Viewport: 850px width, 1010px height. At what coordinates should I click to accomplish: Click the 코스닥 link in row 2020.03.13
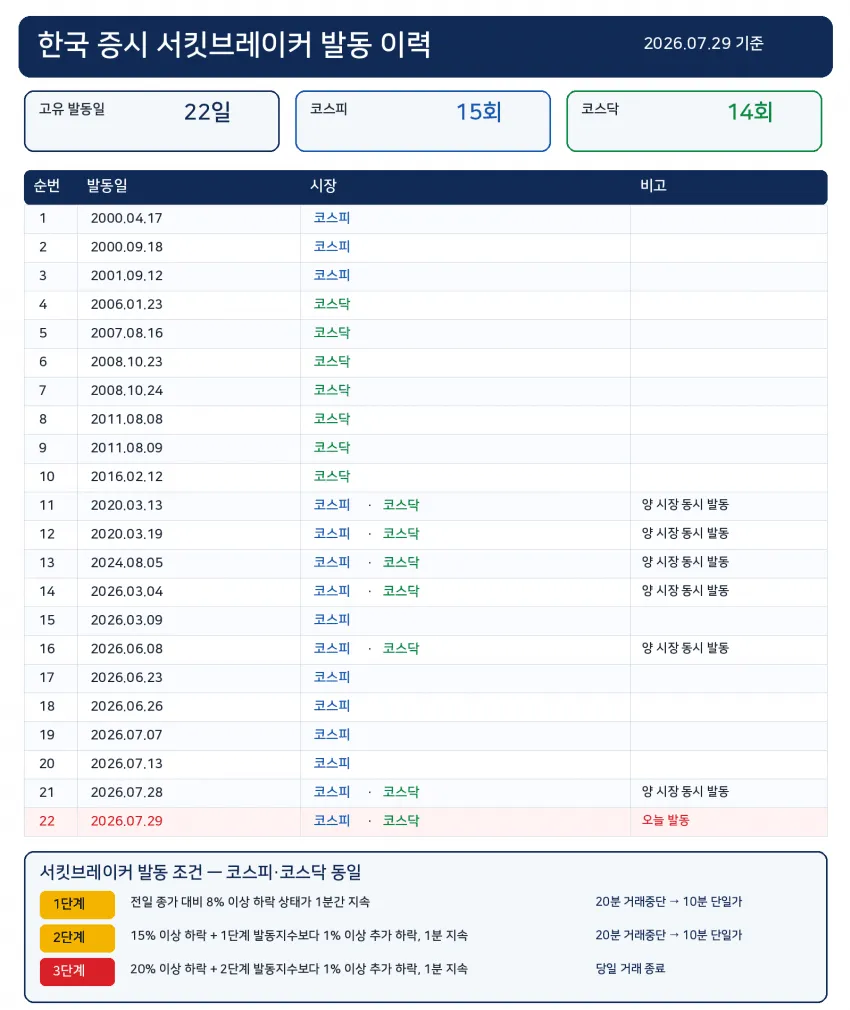coord(401,505)
